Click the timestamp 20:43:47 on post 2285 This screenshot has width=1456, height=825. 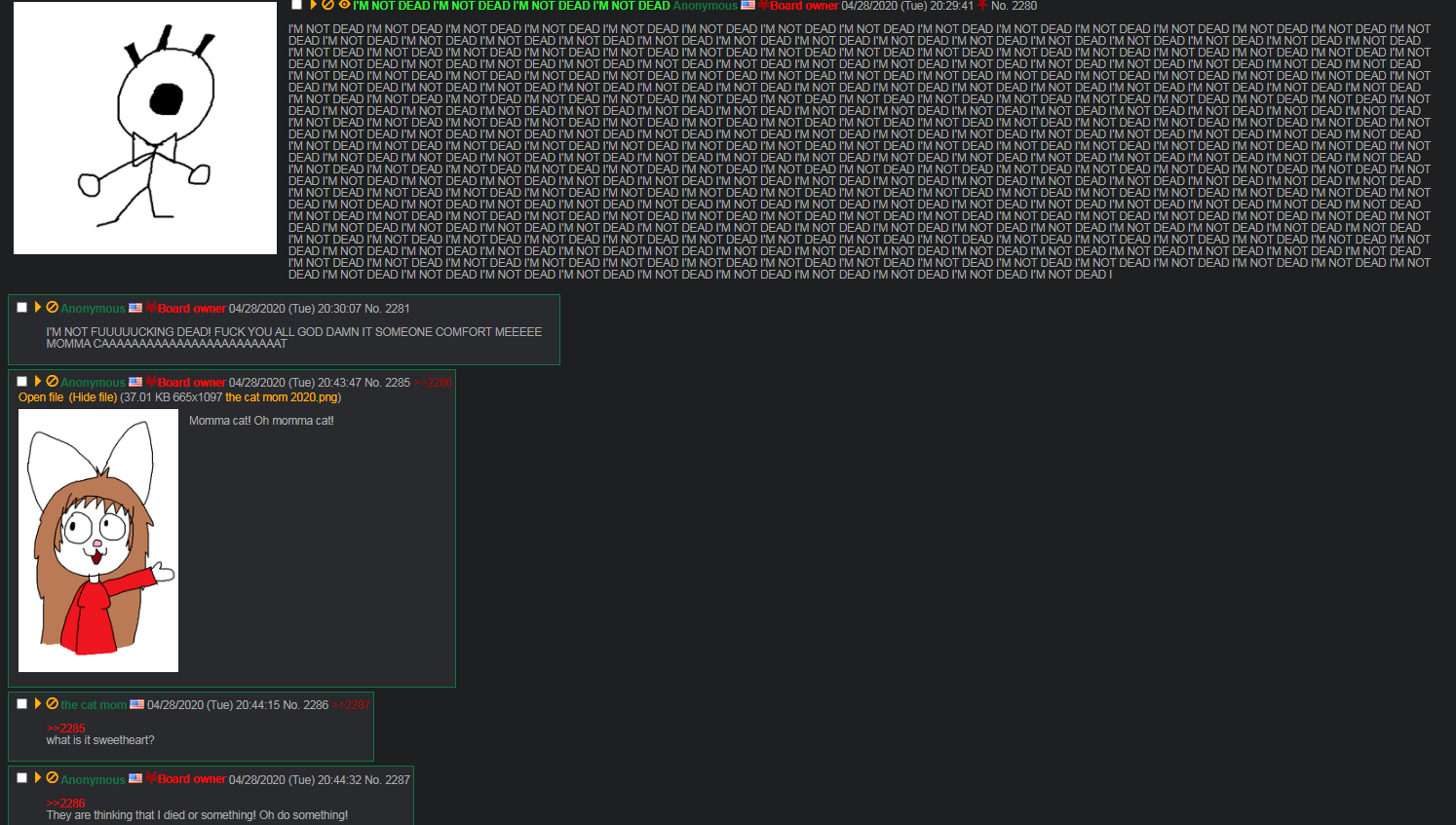pyautogui.click(x=339, y=383)
